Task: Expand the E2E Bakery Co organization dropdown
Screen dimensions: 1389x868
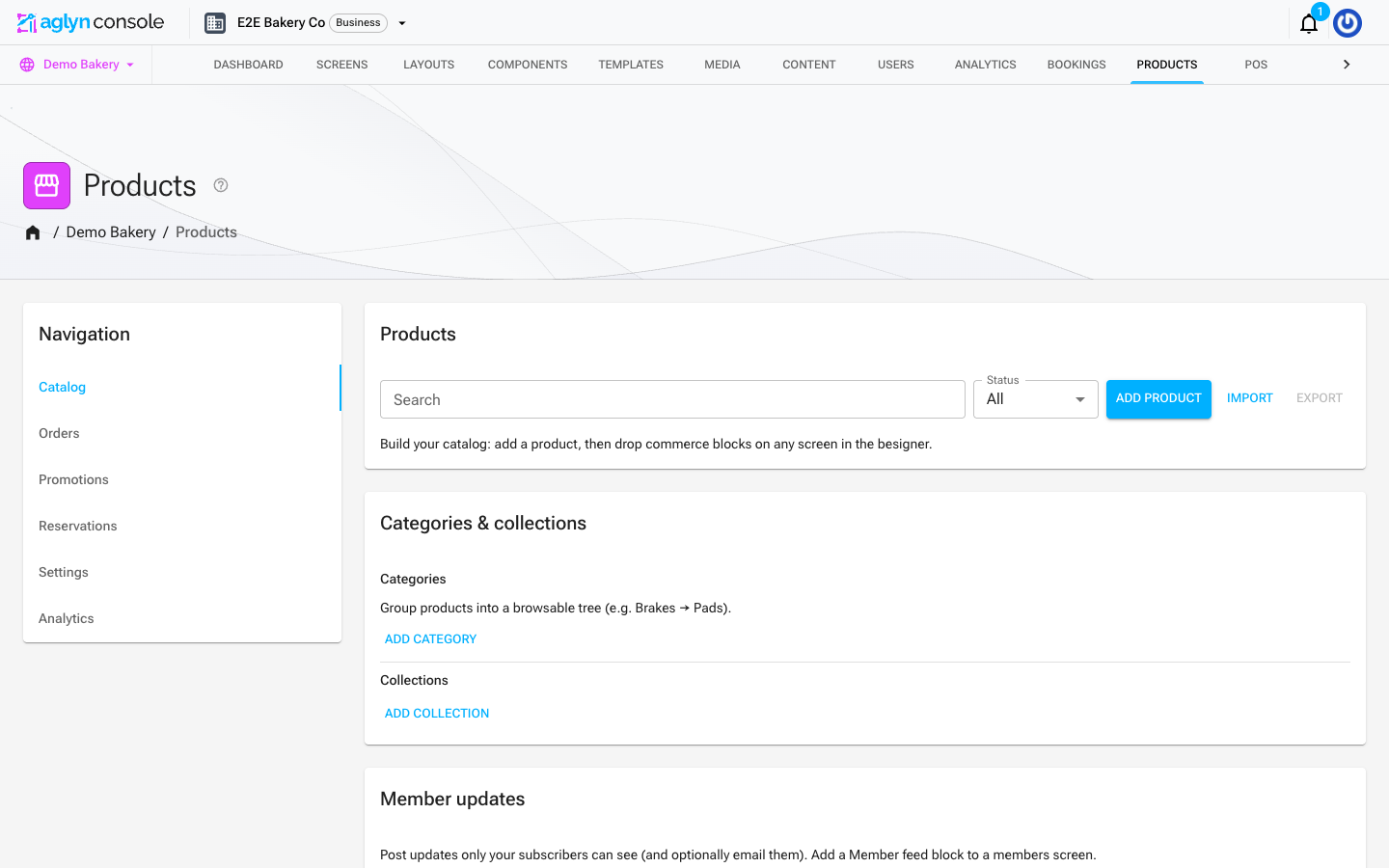Action: tap(402, 23)
